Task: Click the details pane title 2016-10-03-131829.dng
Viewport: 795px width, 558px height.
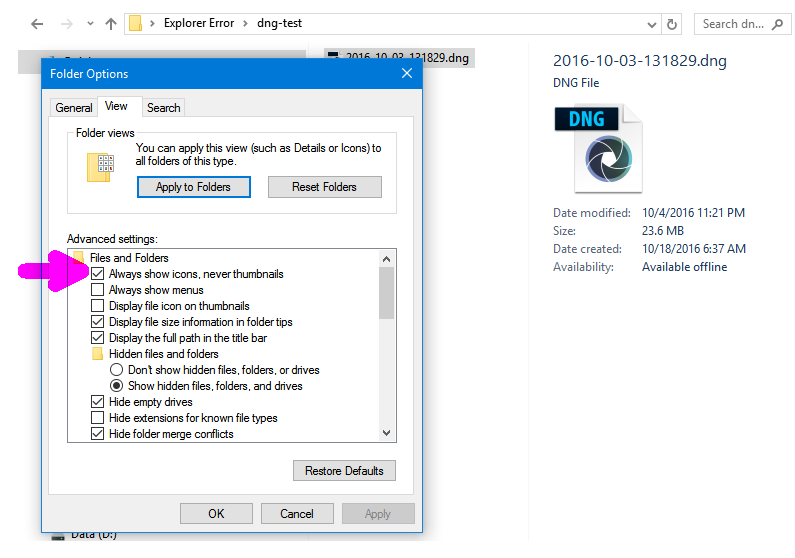Action: click(640, 61)
